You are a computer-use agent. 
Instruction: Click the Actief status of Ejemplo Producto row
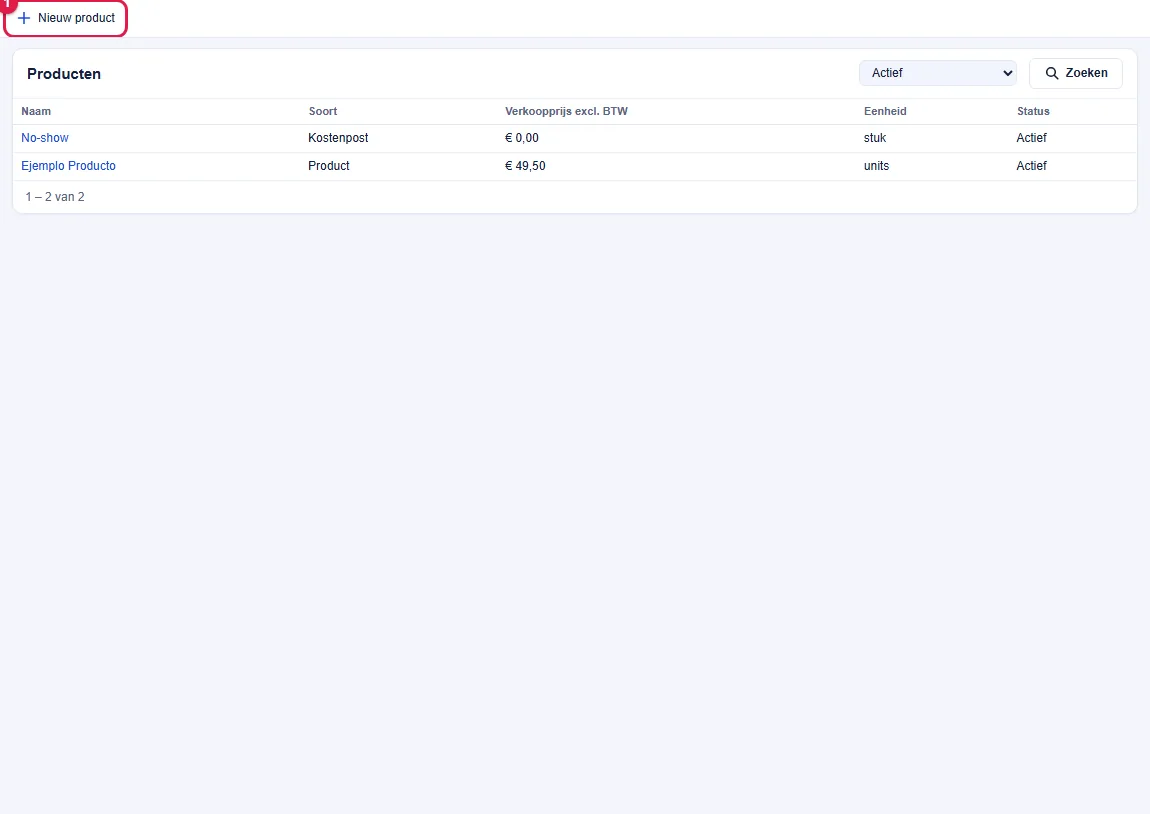click(x=1031, y=166)
